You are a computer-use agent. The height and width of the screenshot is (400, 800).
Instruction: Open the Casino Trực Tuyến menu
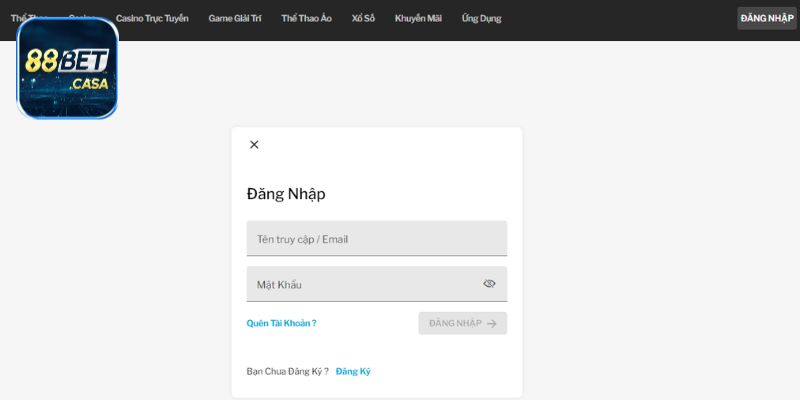[x=152, y=18]
